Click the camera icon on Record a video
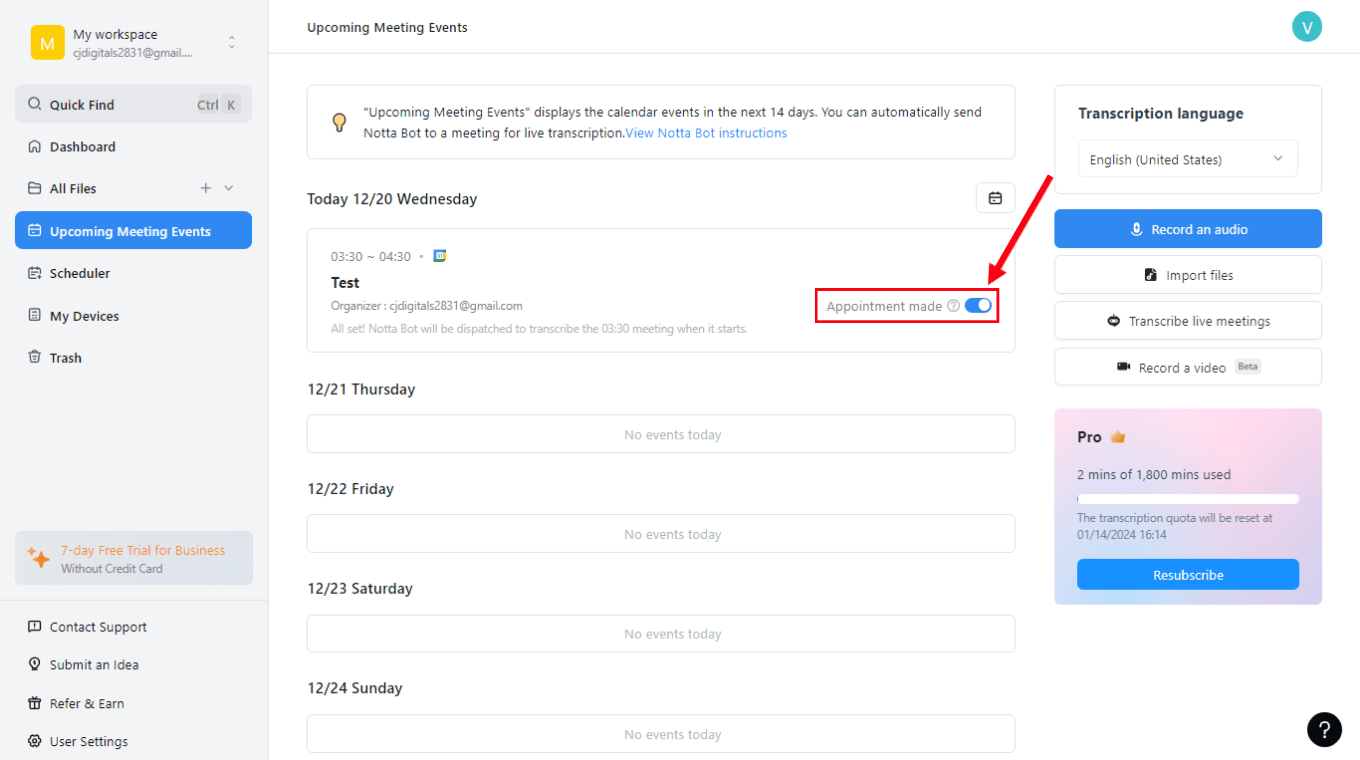 tap(1124, 367)
